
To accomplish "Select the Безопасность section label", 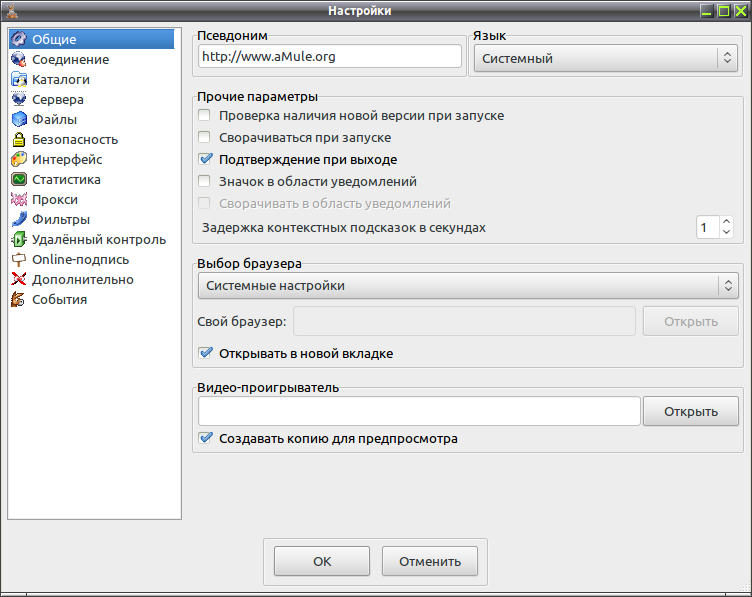I will (x=75, y=140).
